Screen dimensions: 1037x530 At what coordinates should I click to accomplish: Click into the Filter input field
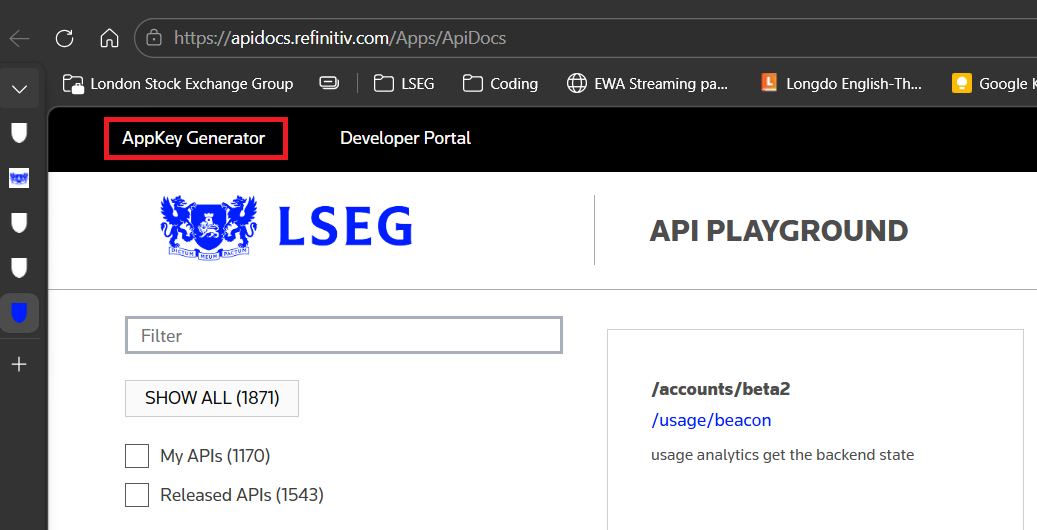click(x=344, y=335)
